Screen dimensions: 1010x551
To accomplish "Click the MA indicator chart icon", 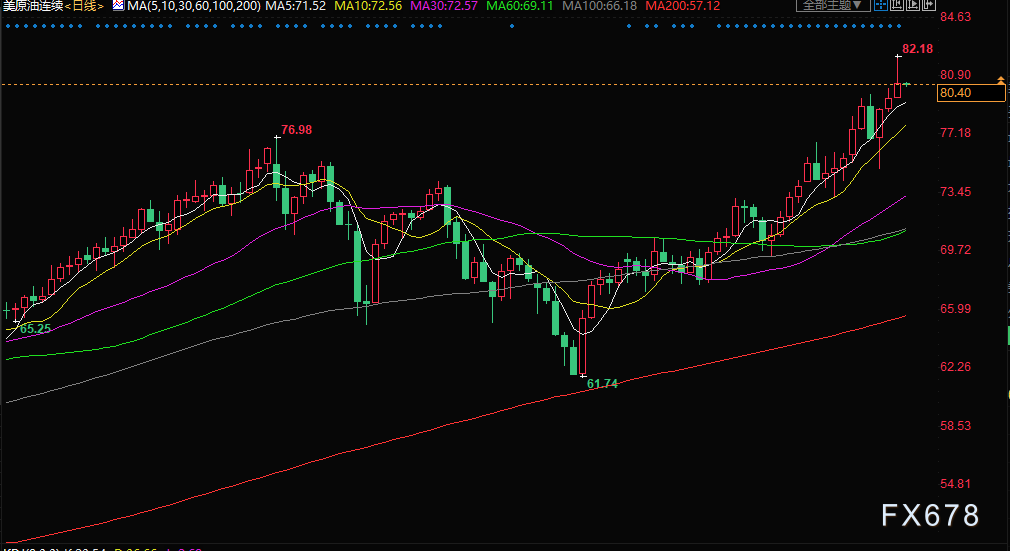I will pos(118,6).
